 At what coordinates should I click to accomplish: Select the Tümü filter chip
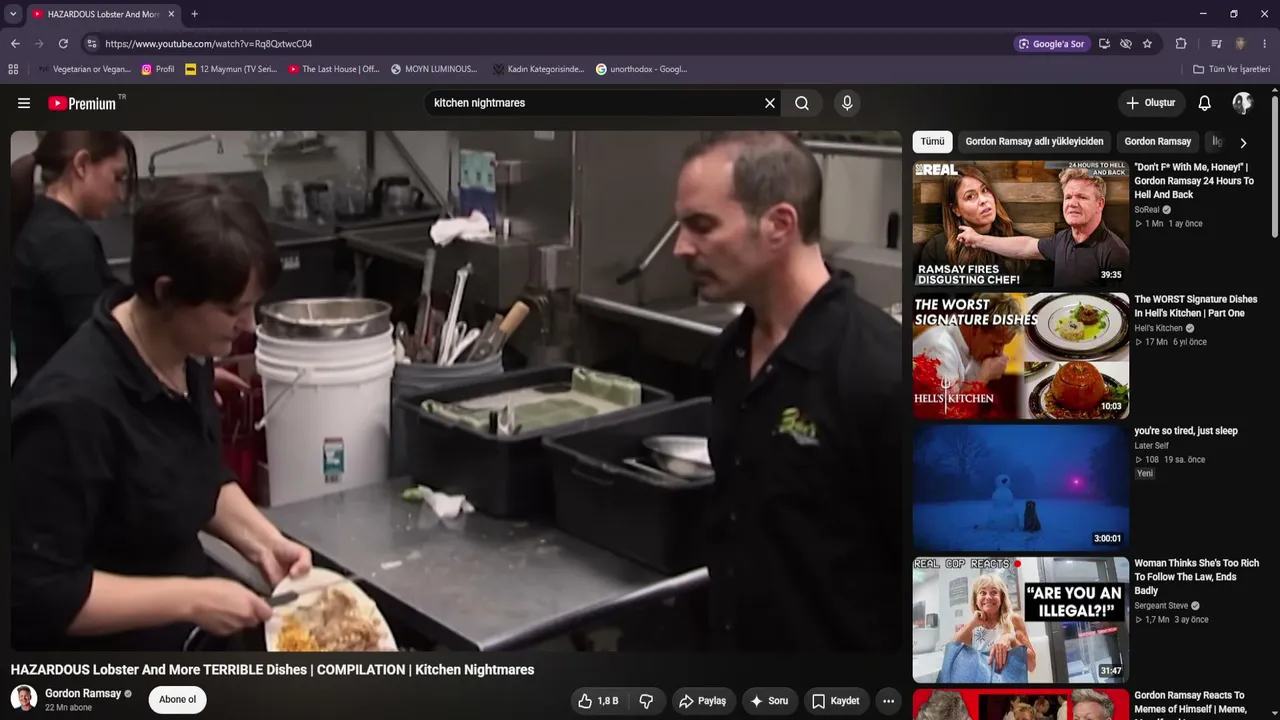point(932,142)
